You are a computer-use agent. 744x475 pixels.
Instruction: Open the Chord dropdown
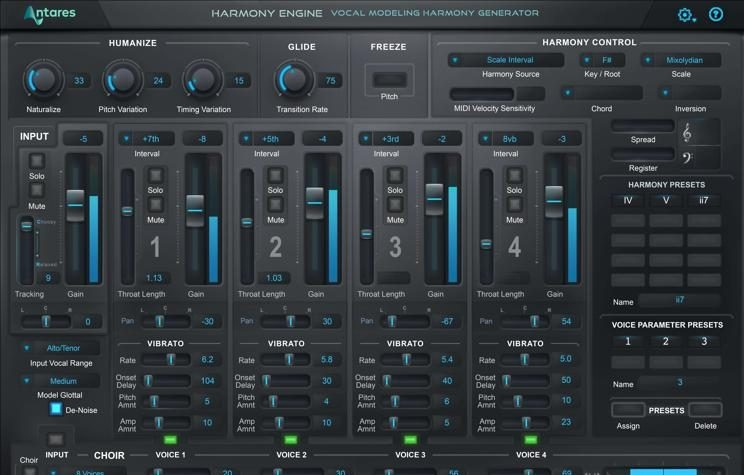pyautogui.click(x=602, y=93)
